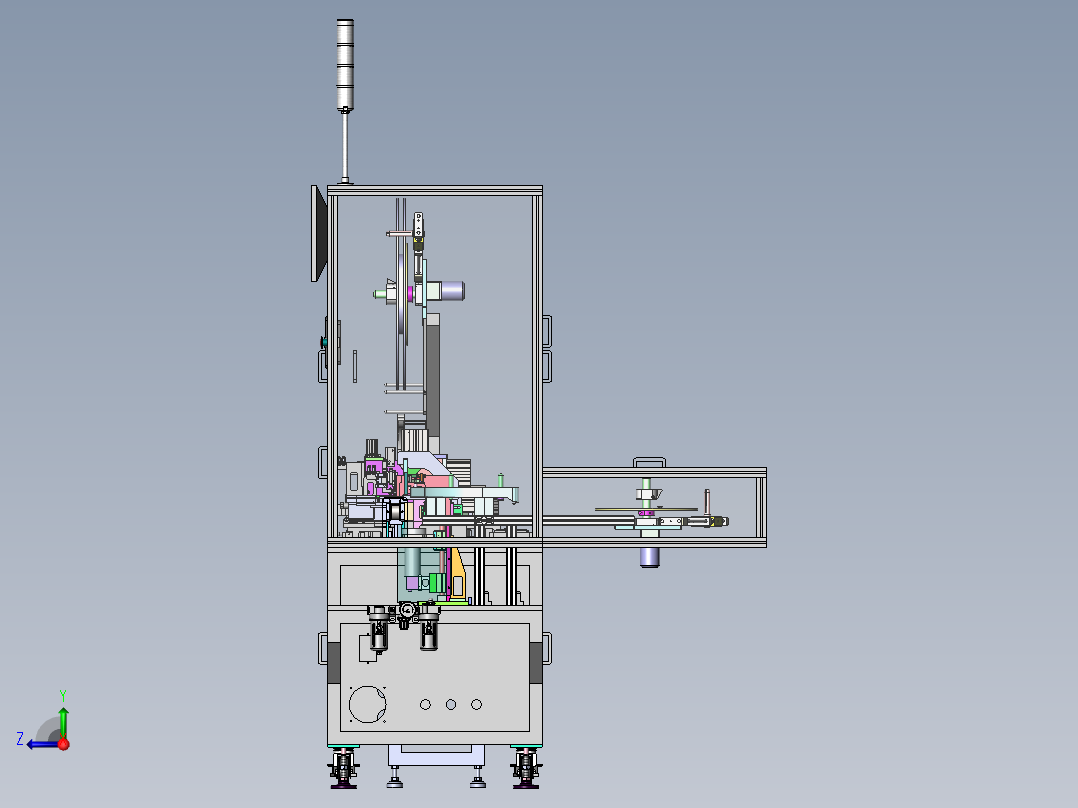Select the left caster wheel at the base
The height and width of the screenshot is (808, 1078).
pyautogui.click(x=344, y=769)
